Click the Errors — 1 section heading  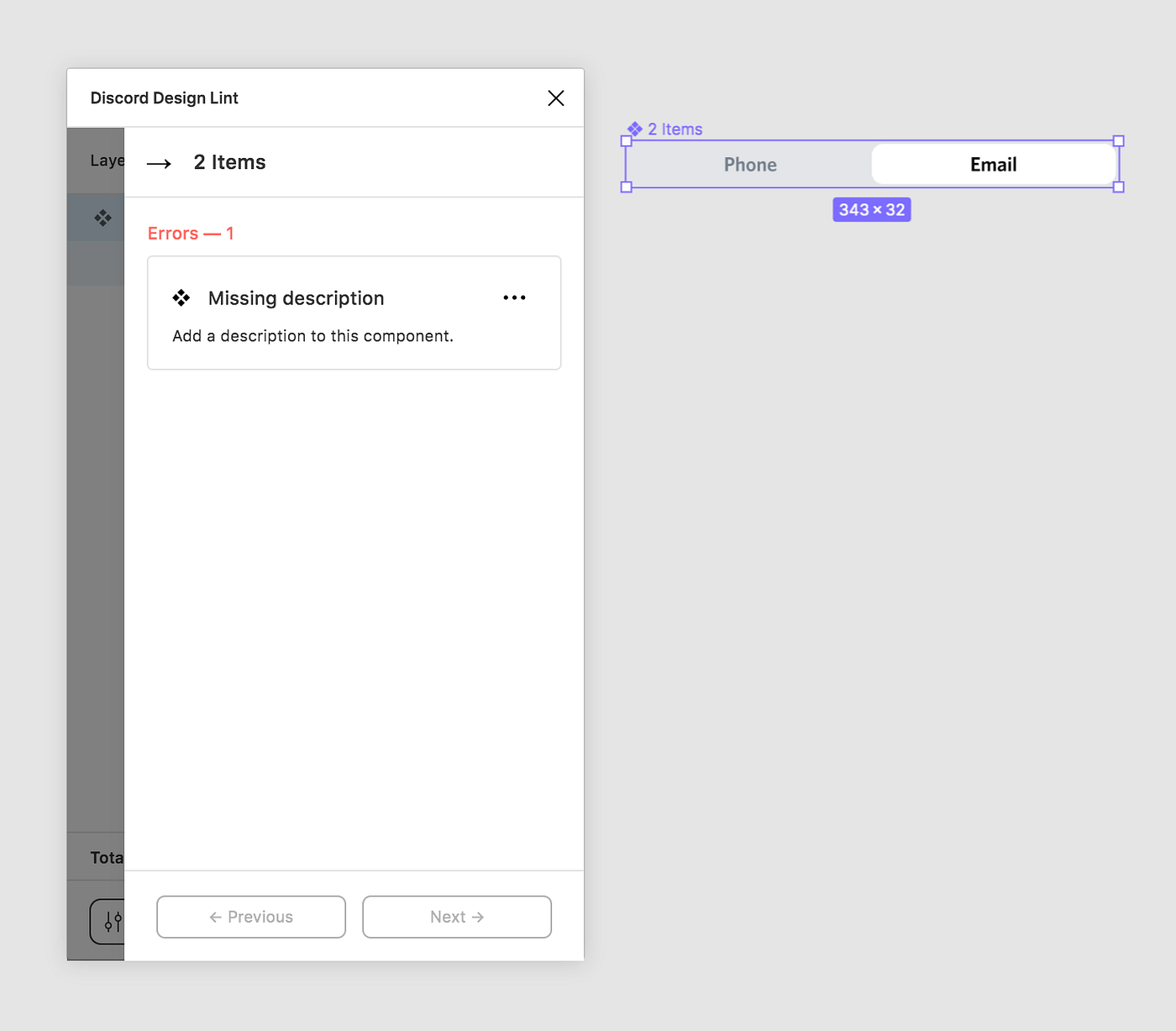click(x=191, y=234)
